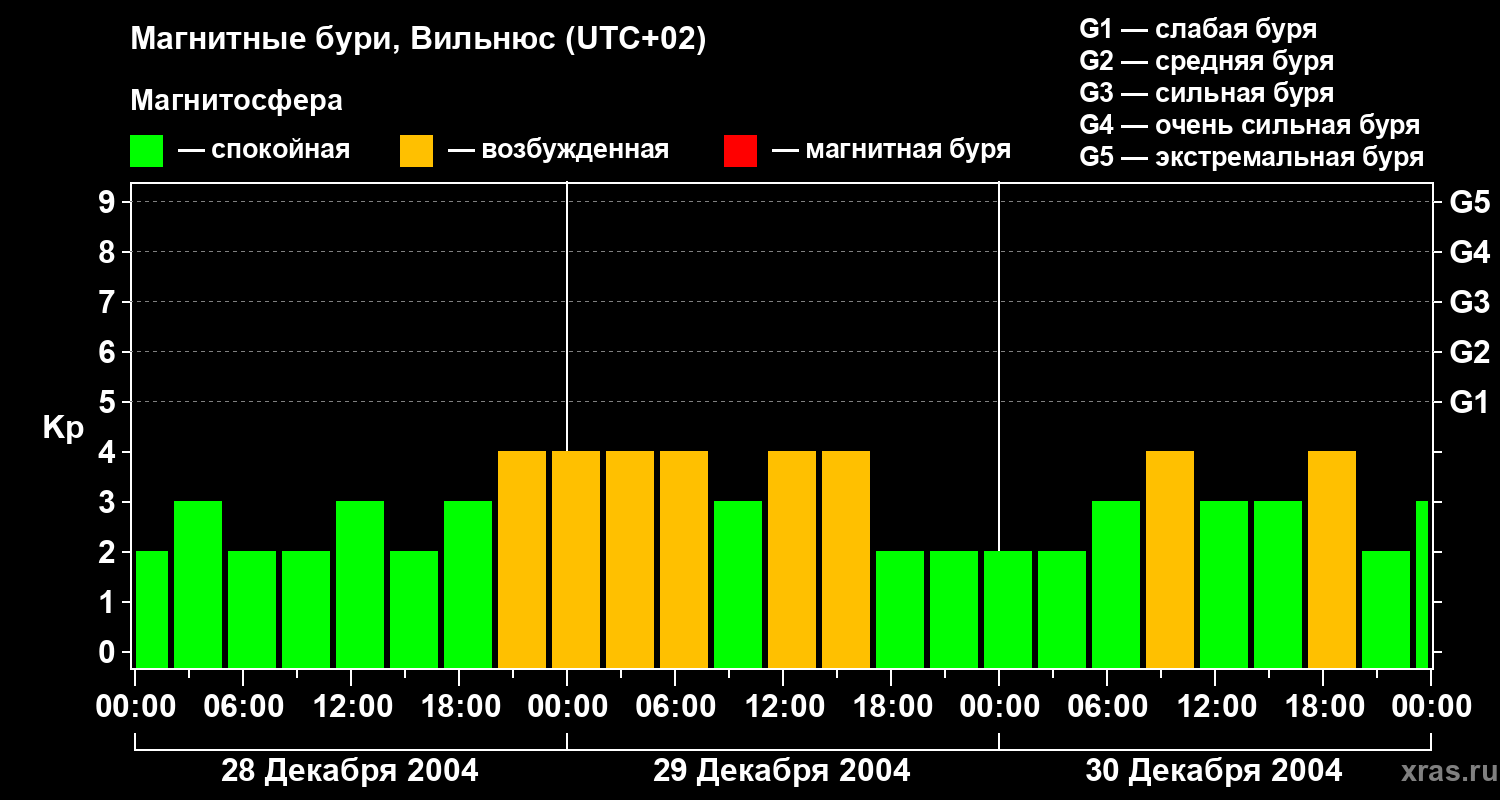The height and width of the screenshot is (800, 1500).
Task: Select the 'G2 — средняя буря' line
Action: pyautogui.click(x=1206, y=61)
